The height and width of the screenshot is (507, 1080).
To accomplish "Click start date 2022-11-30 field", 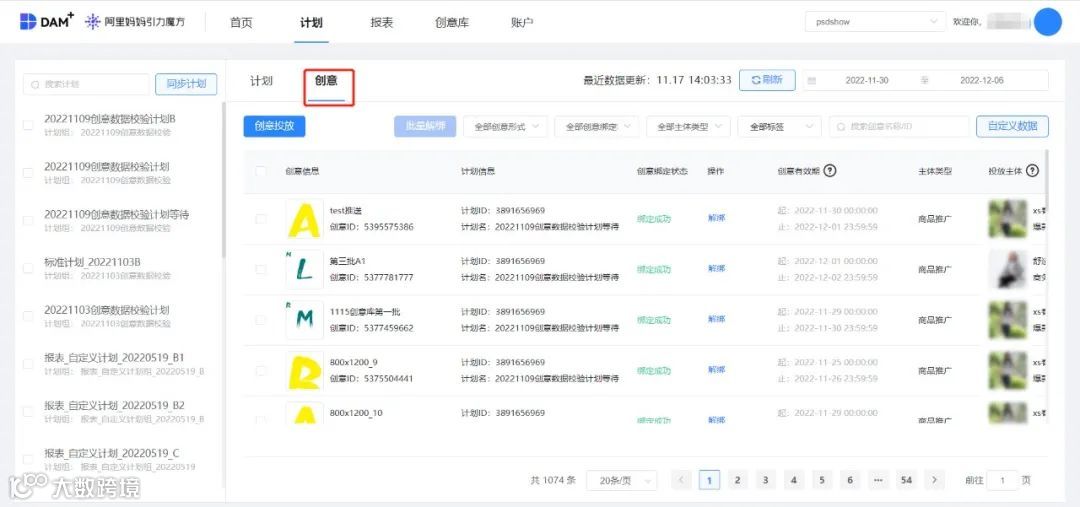I will (866, 81).
